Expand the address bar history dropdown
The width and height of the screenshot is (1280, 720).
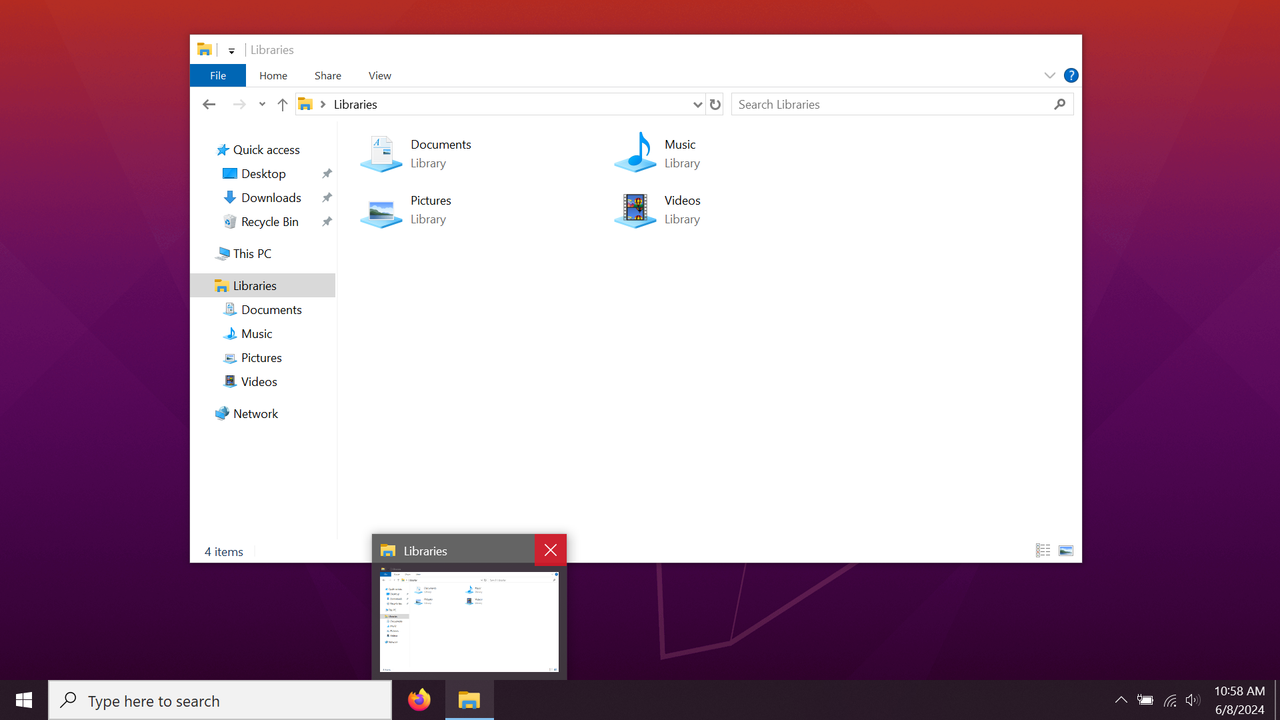click(698, 104)
